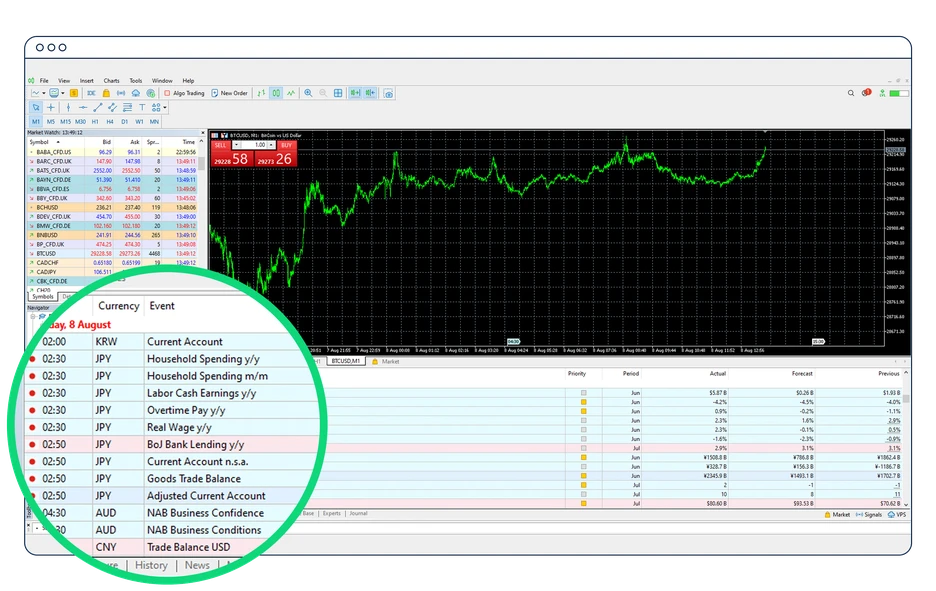Select the BCHUSD row in Market Watch

[113, 207]
